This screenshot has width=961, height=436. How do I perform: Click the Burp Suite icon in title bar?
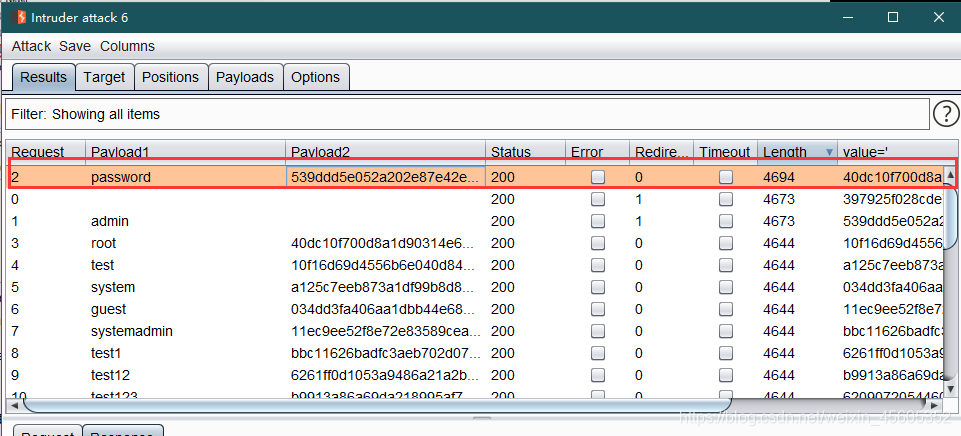pos(18,18)
